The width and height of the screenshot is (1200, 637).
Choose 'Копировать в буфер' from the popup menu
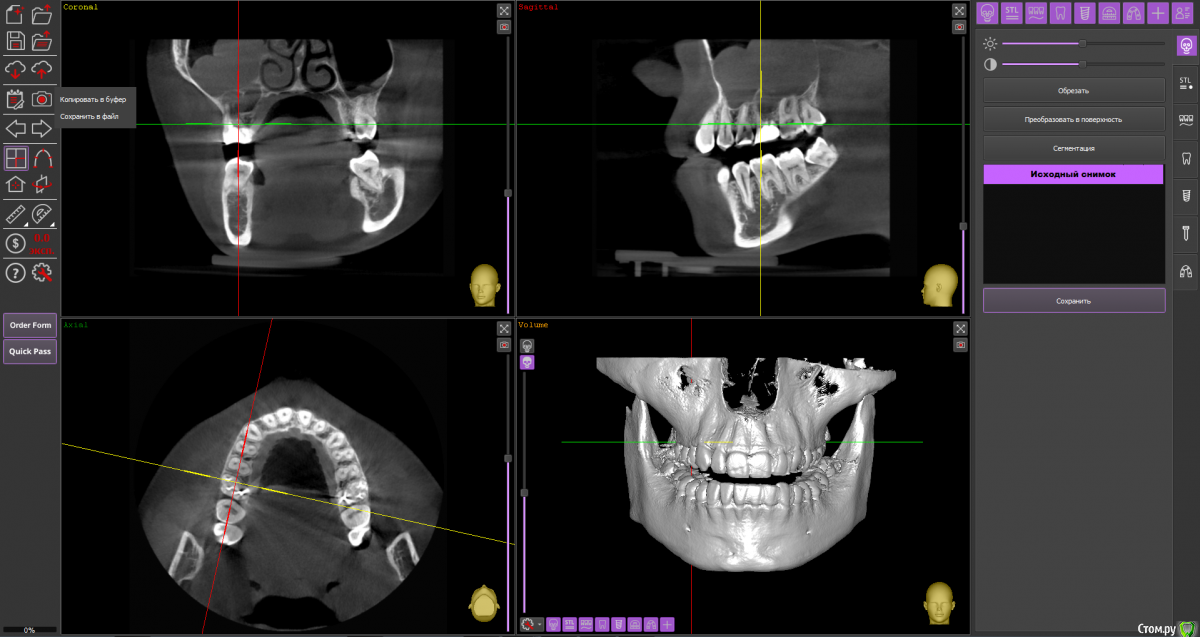[x=93, y=99]
